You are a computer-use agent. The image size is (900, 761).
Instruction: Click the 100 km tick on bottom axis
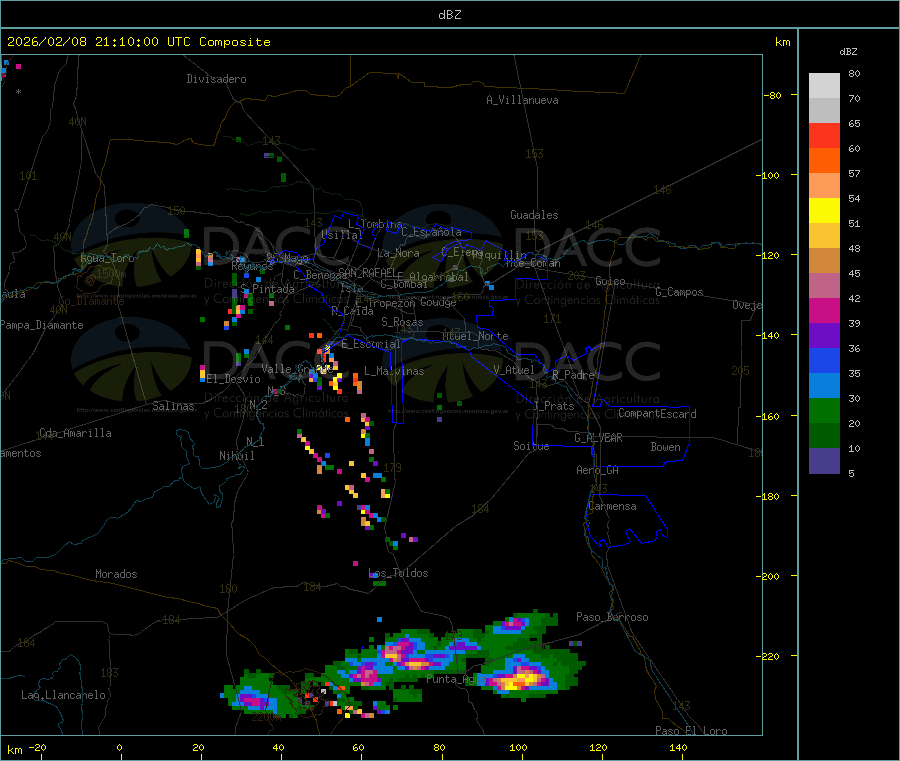(518, 747)
